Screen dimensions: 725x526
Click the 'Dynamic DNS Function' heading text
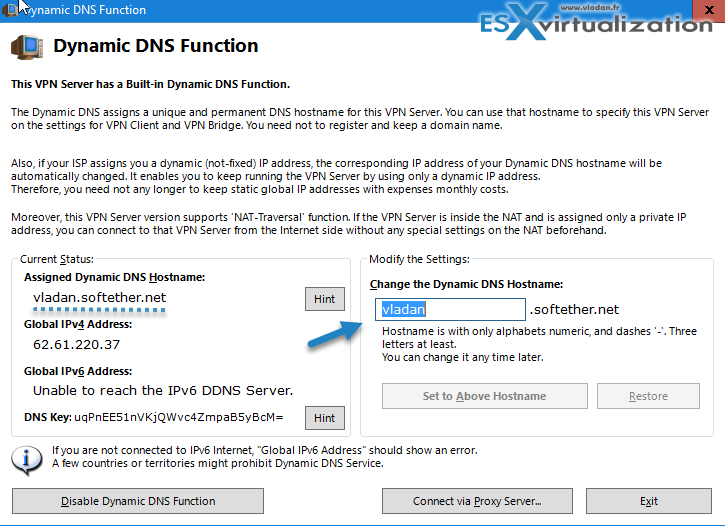[x=156, y=46]
